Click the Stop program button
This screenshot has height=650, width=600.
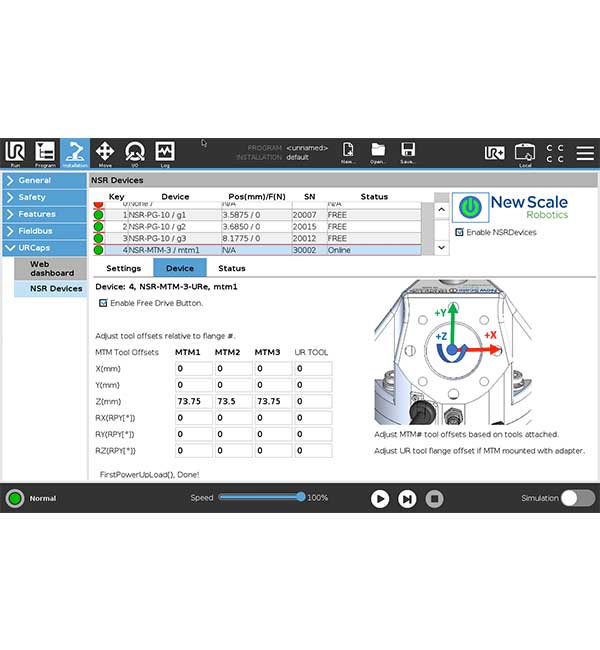(x=435, y=499)
